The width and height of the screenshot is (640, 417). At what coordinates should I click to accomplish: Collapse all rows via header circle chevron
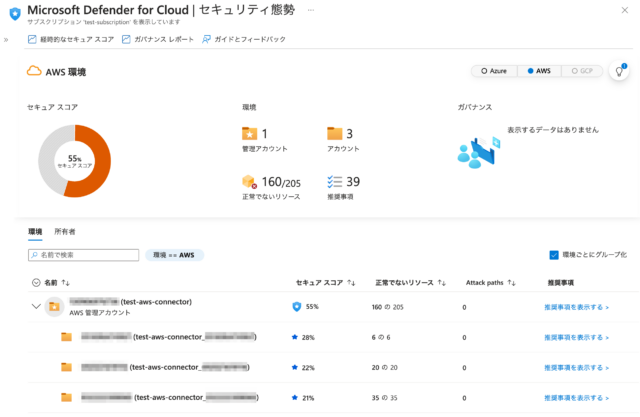click(x=36, y=282)
